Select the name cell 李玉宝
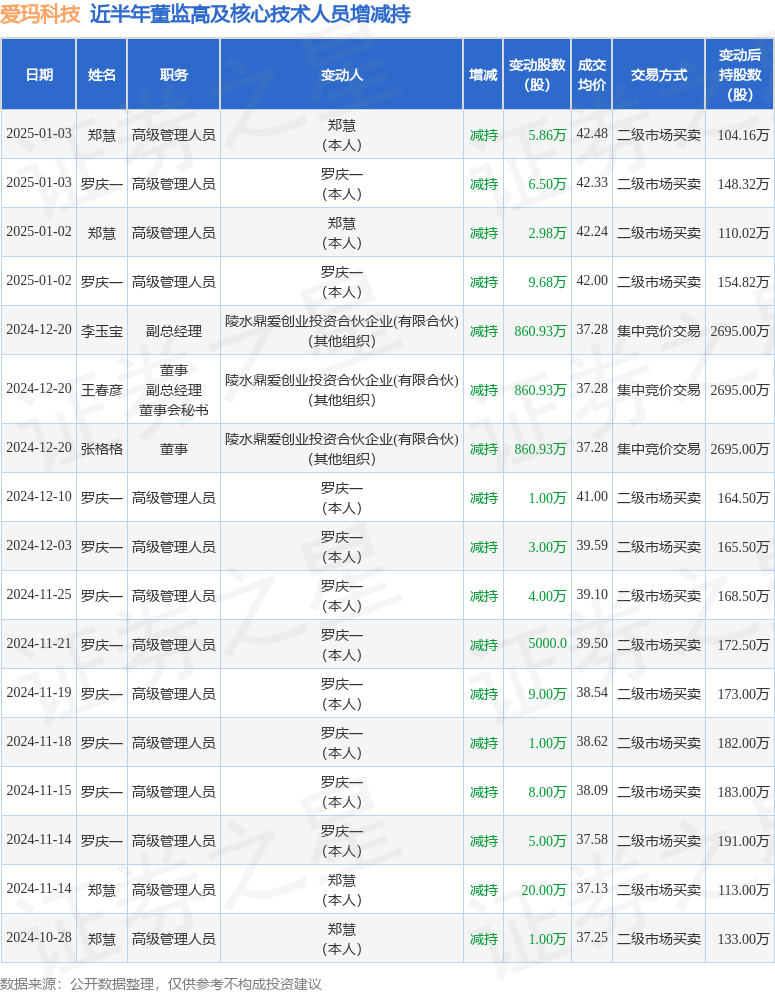 pyautogui.click(x=102, y=331)
